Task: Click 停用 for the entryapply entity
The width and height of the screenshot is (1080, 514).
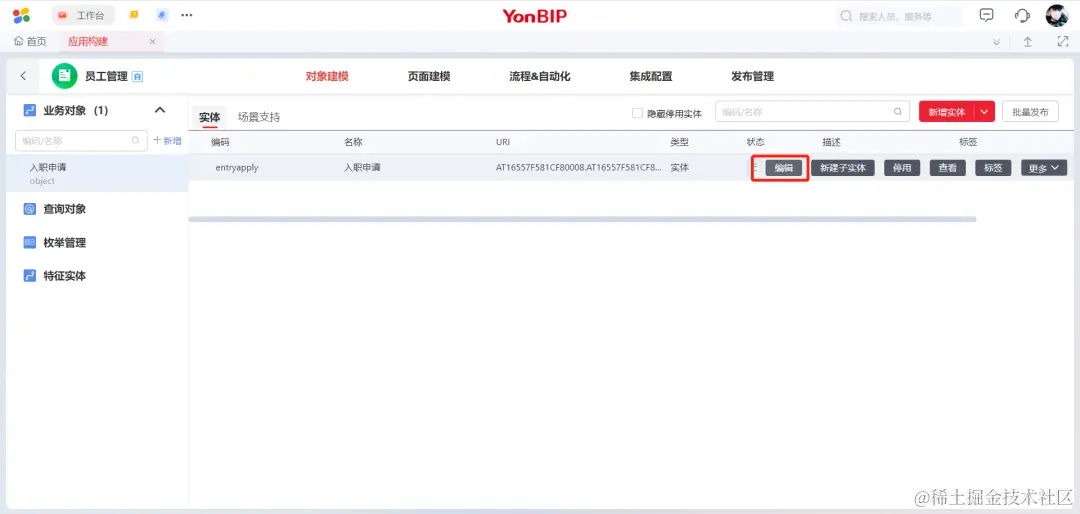Action: pyautogui.click(x=902, y=168)
